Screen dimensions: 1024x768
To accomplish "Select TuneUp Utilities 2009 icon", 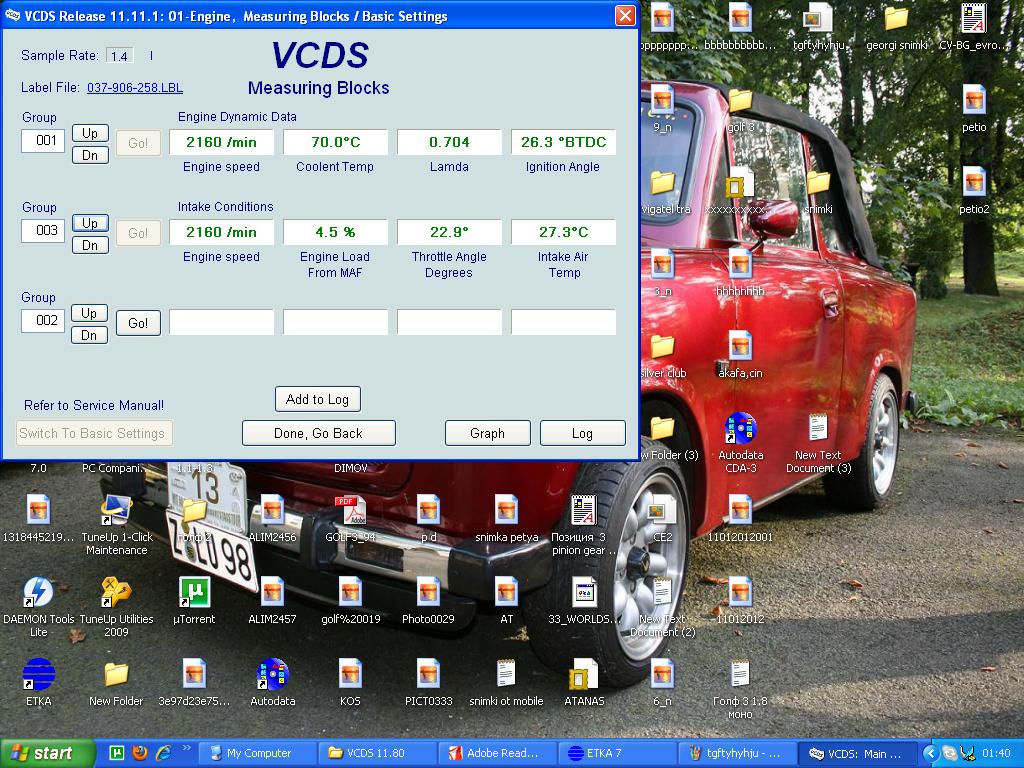I will pyautogui.click(x=116, y=593).
